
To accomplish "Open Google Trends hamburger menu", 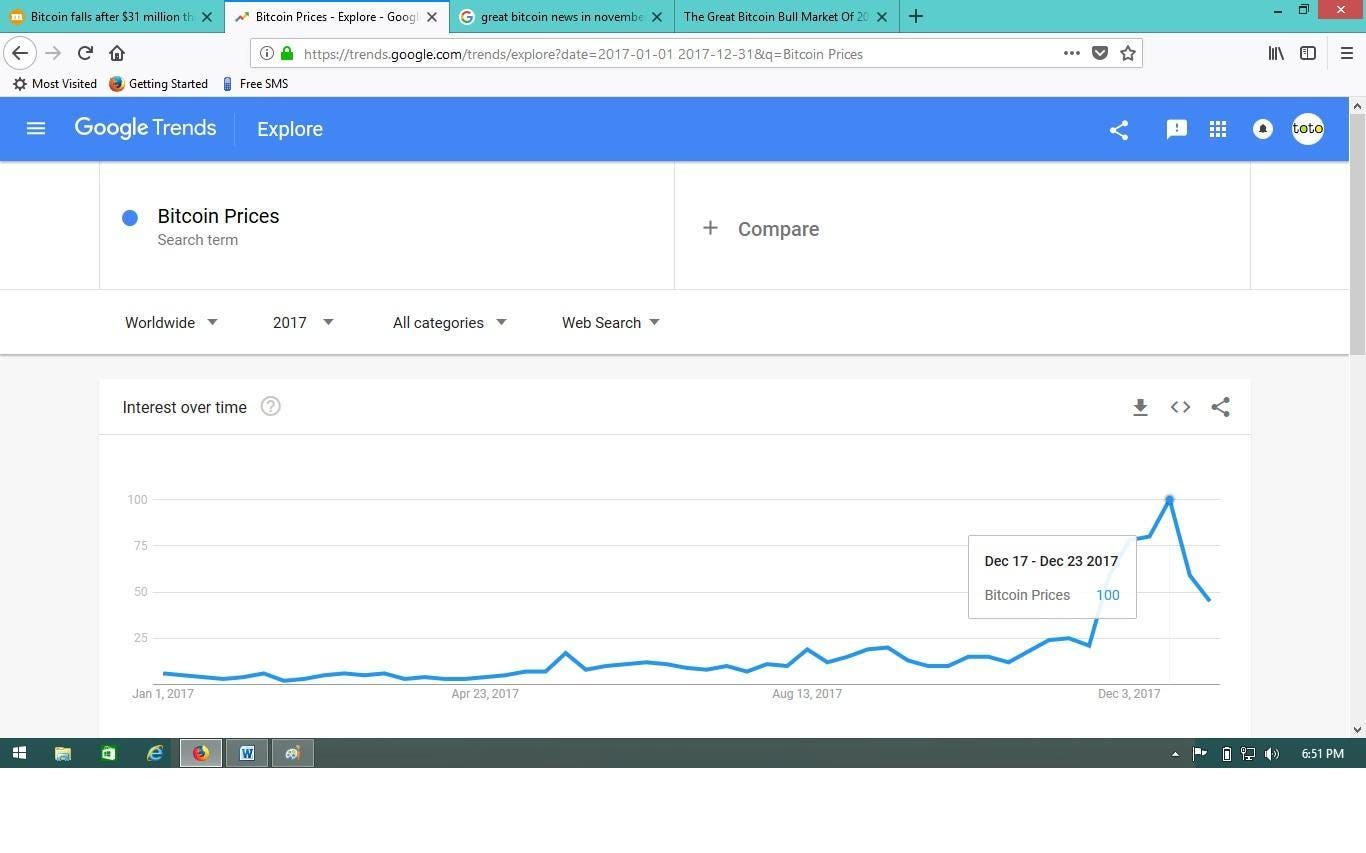I will (x=36, y=128).
